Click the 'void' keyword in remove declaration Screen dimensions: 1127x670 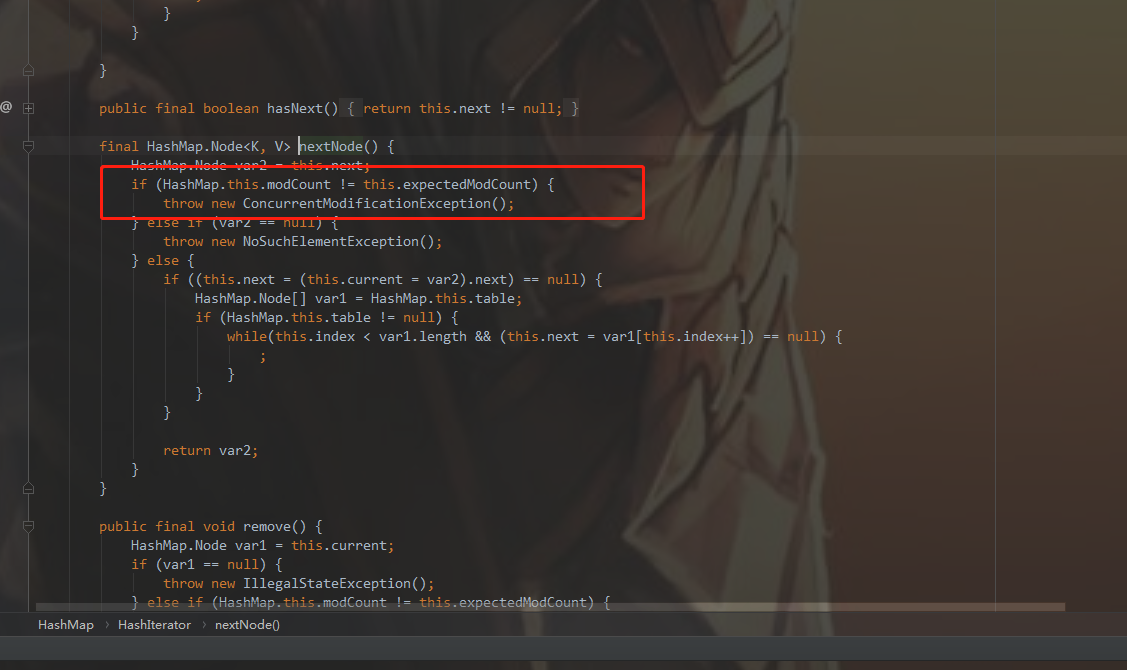218,527
